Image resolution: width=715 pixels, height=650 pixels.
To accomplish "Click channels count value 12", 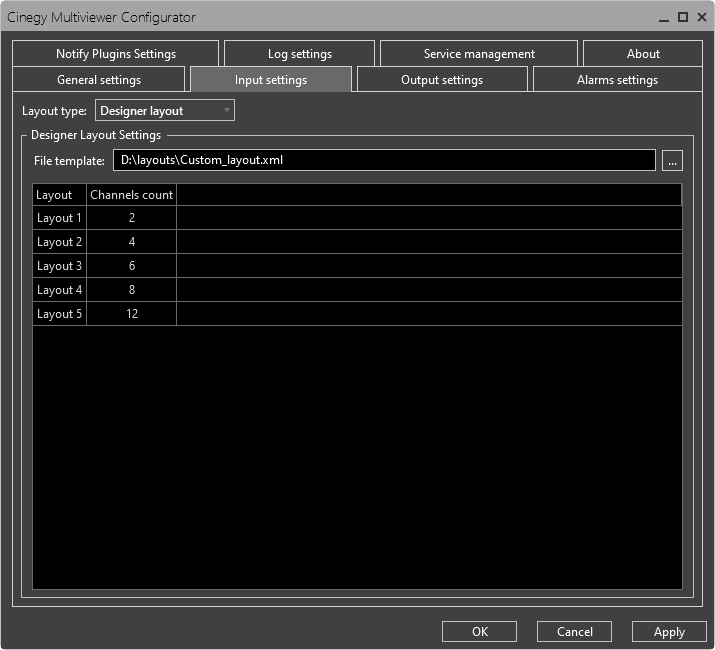I will coord(132,313).
